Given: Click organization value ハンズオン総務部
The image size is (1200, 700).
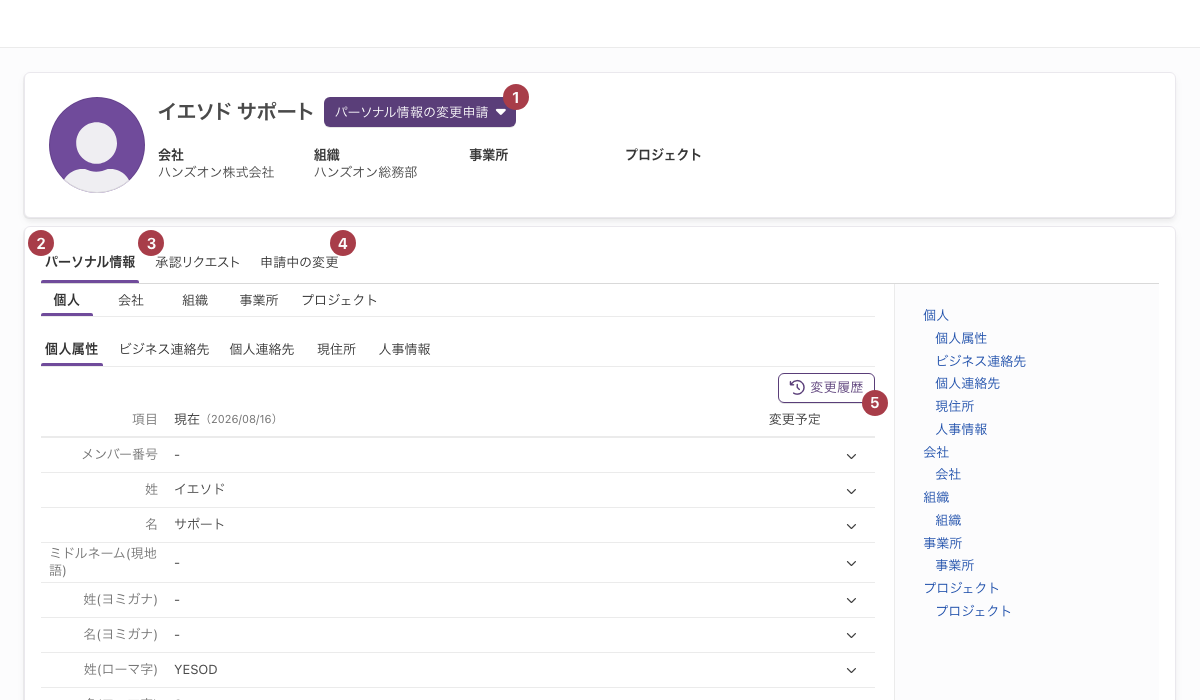Looking at the screenshot, I should tap(366, 172).
